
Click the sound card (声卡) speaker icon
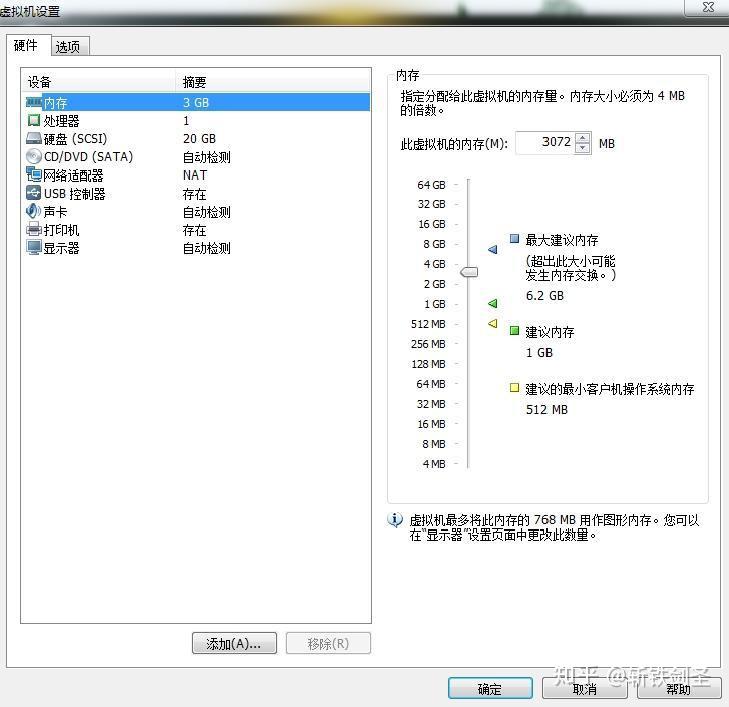[33, 211]
